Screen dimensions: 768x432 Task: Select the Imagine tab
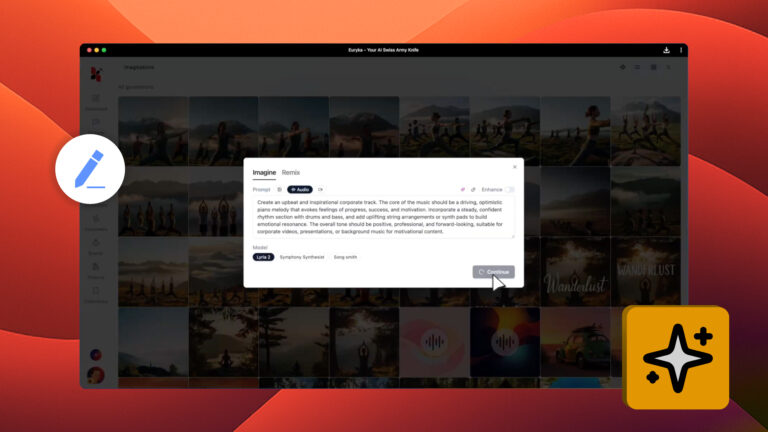click(x=264, y=172)
